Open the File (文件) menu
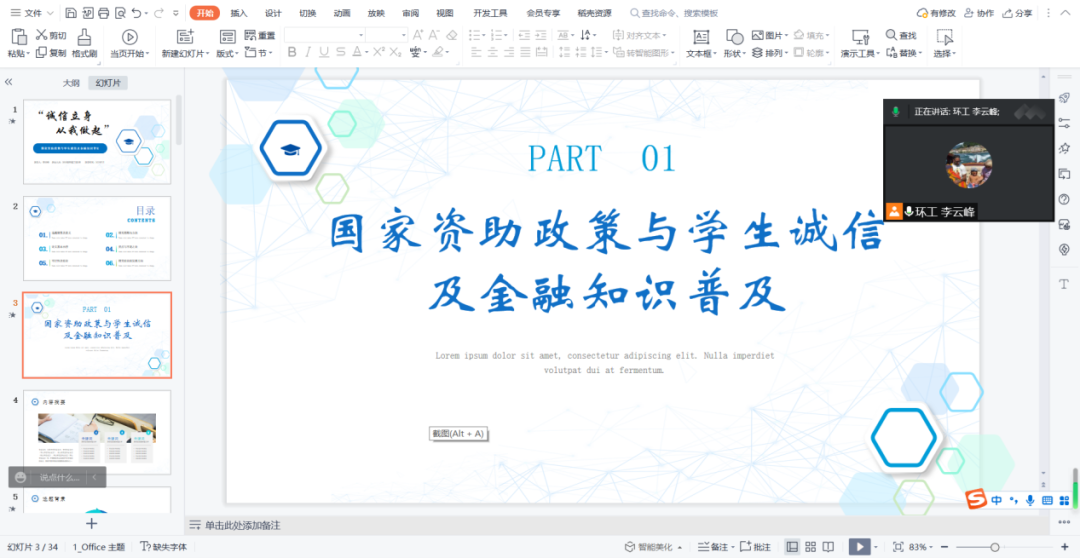This screenshot has height=558, width=1080. click(32, 13)
